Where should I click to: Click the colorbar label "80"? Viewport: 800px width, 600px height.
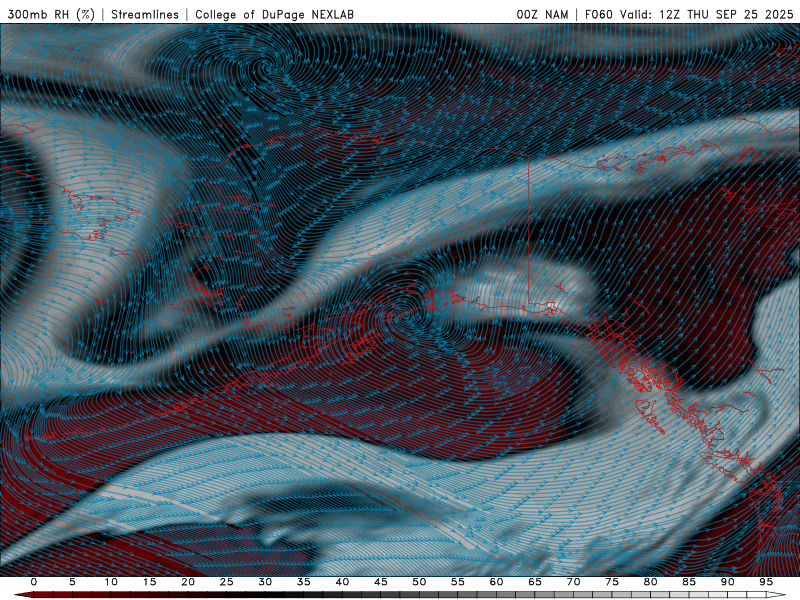pyautogui.click(x=650, y=582)
